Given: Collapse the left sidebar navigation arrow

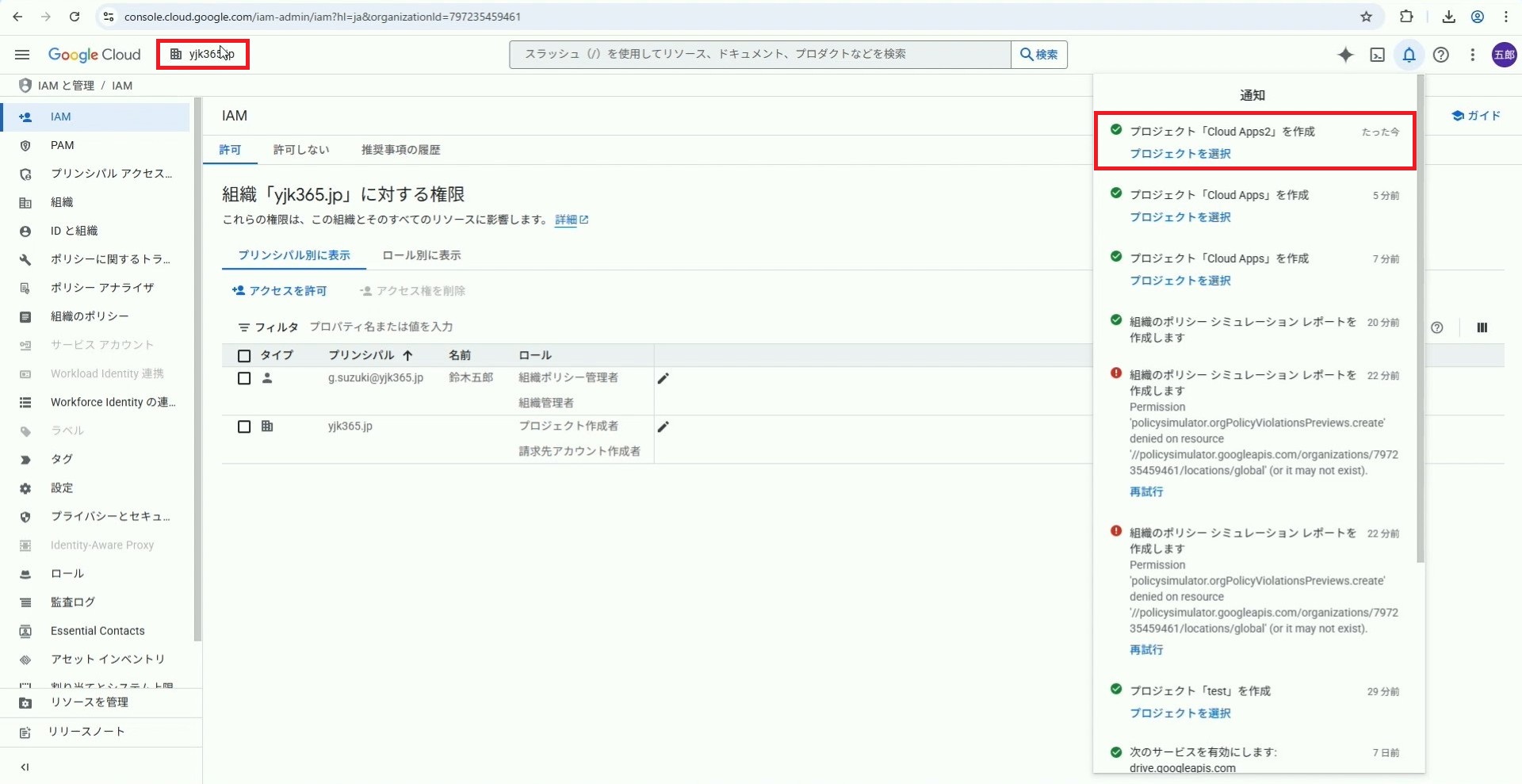Looking at the screenshot, I should point(25,767).
